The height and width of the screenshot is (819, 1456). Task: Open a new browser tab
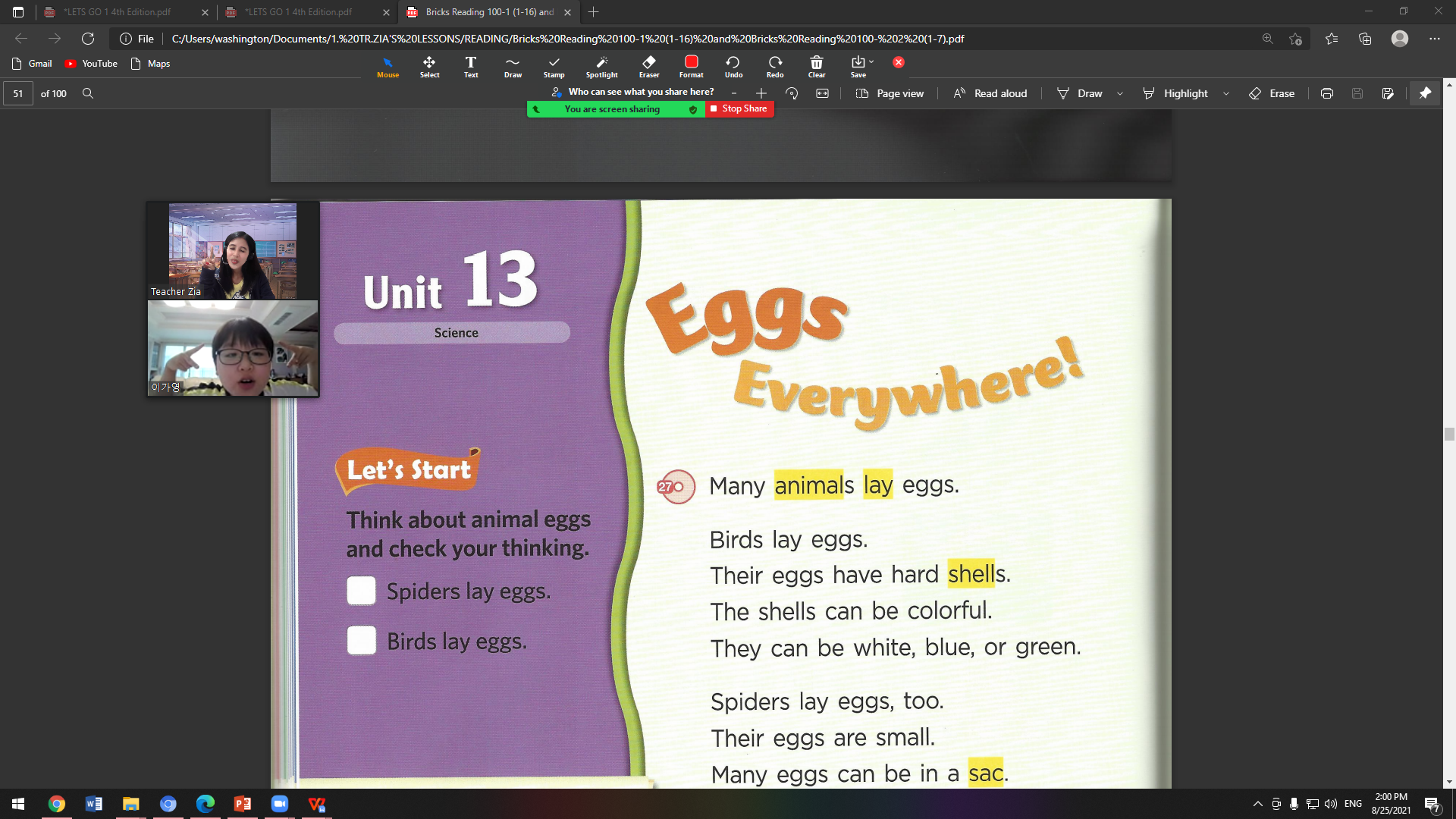pyautogui.click(x=594, y=12)
